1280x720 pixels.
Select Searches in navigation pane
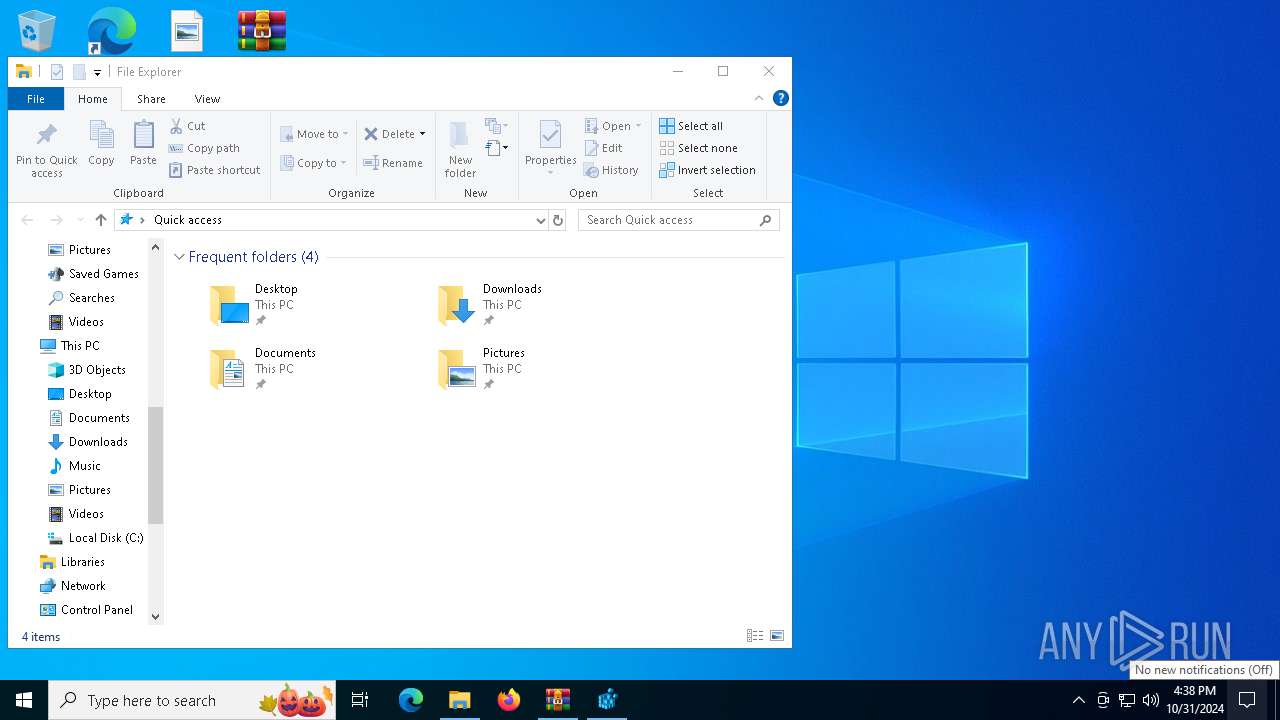point(82,298)
